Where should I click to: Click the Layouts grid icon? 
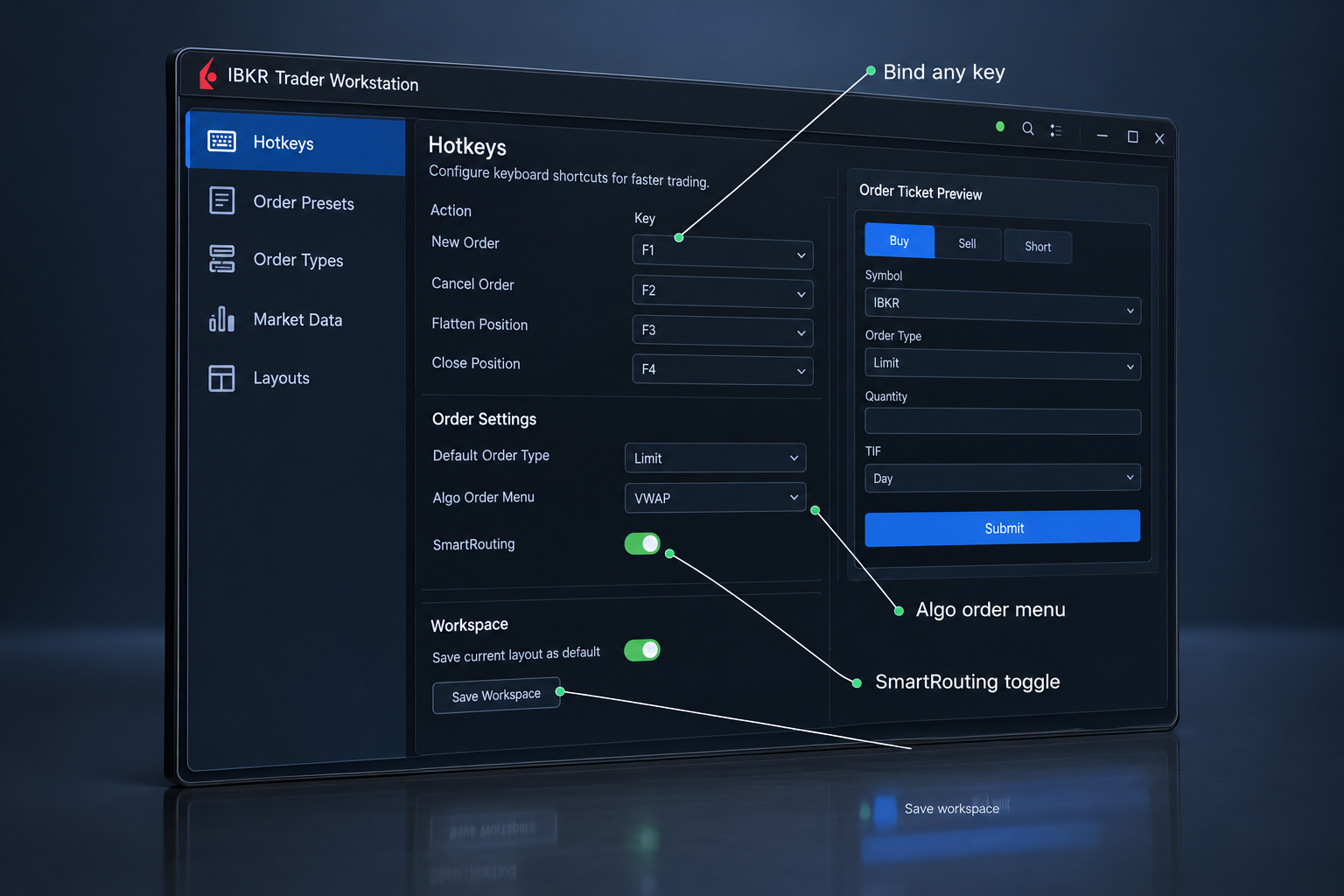click(x=222, y=378)
